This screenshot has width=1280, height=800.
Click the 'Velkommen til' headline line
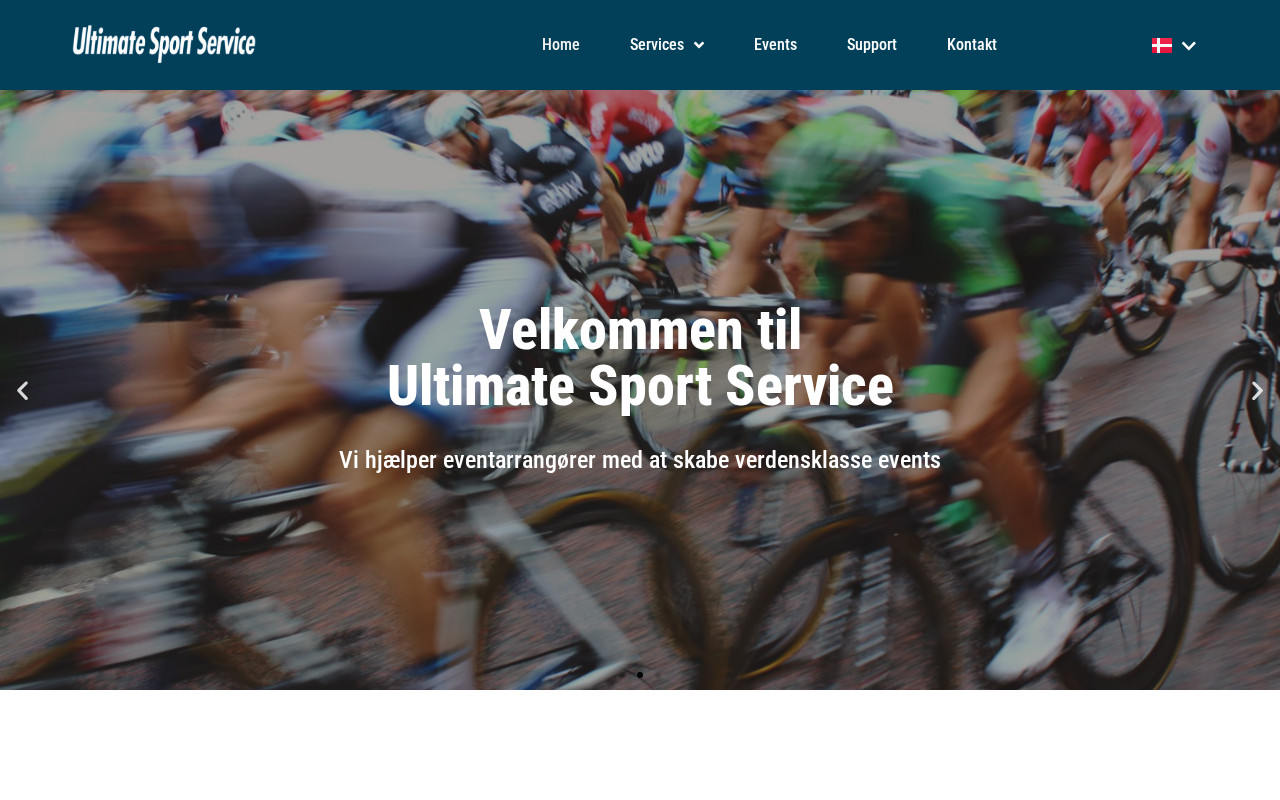640,330
